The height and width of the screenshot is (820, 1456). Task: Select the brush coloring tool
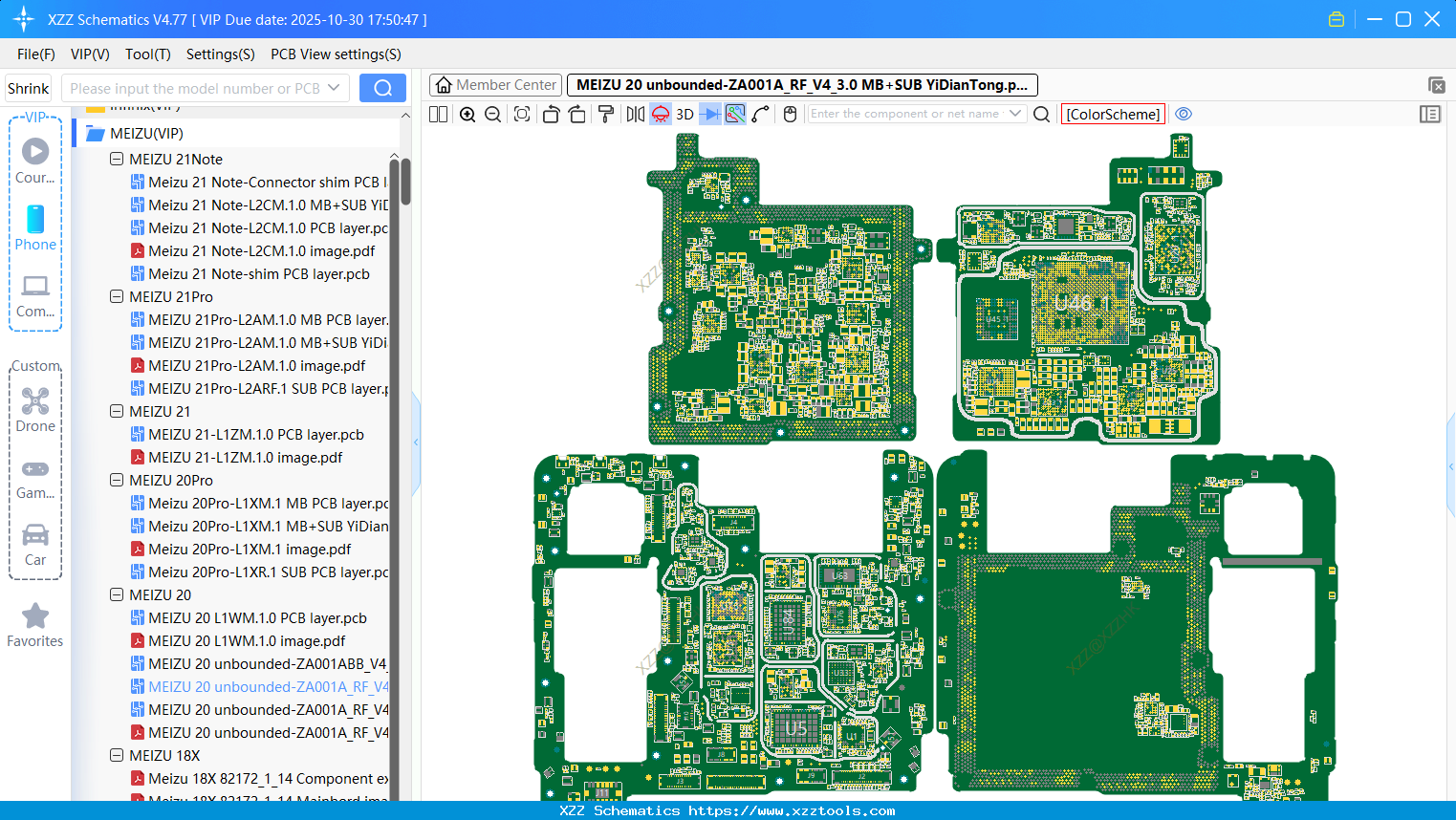click(606, 114)
